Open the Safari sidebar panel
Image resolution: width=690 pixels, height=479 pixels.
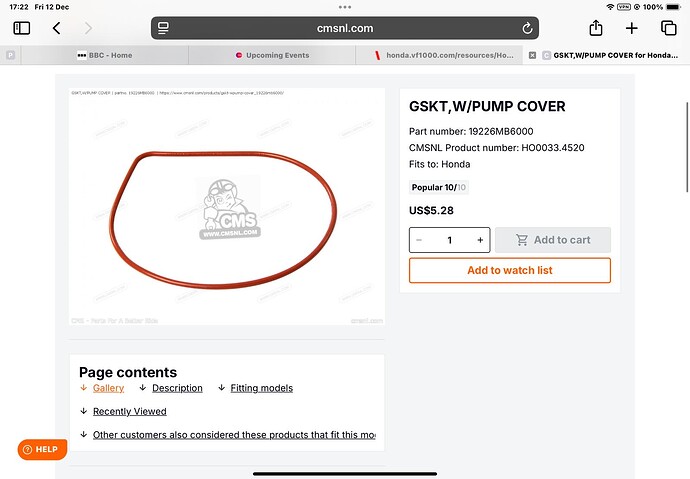(22, 28)
